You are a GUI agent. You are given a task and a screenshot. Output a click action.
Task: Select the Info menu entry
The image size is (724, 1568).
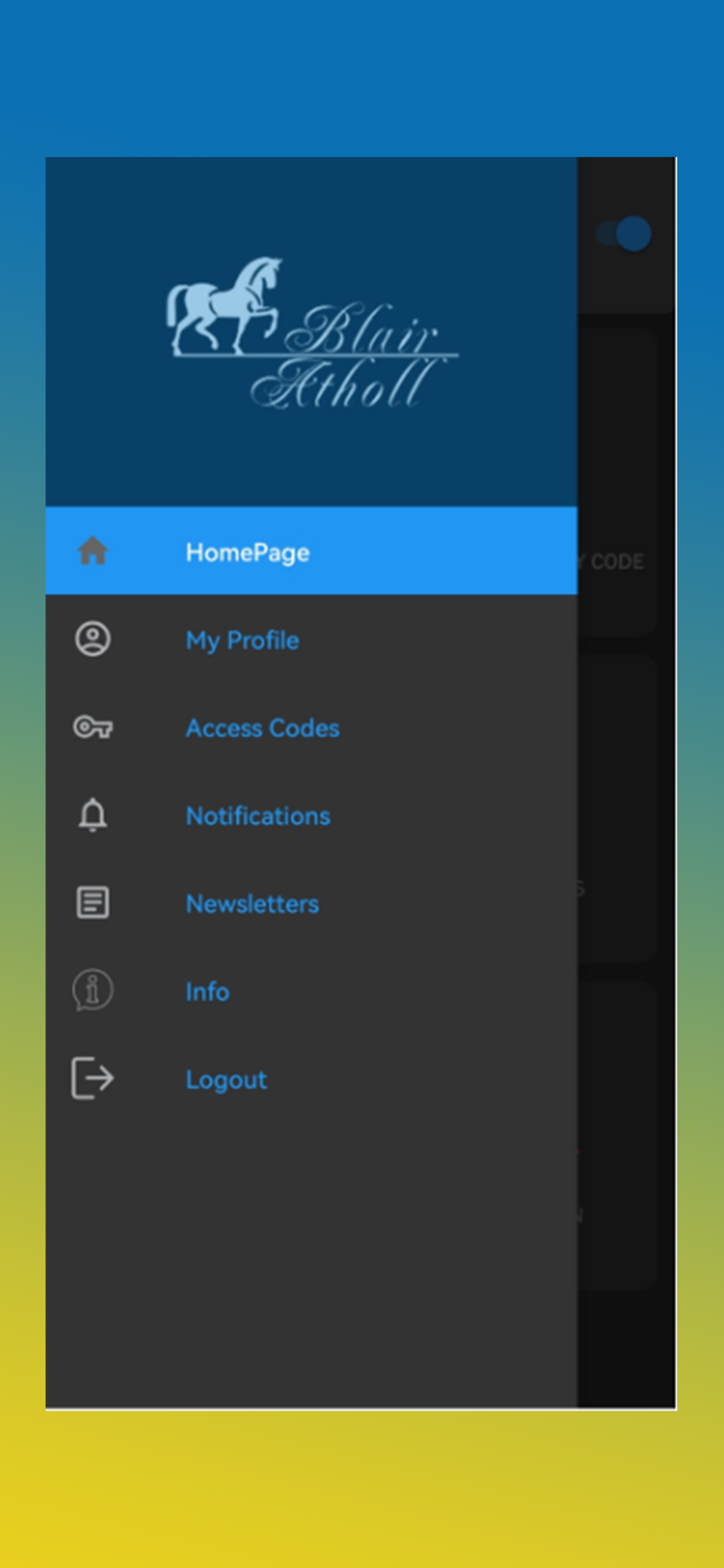tap(311, 991)
